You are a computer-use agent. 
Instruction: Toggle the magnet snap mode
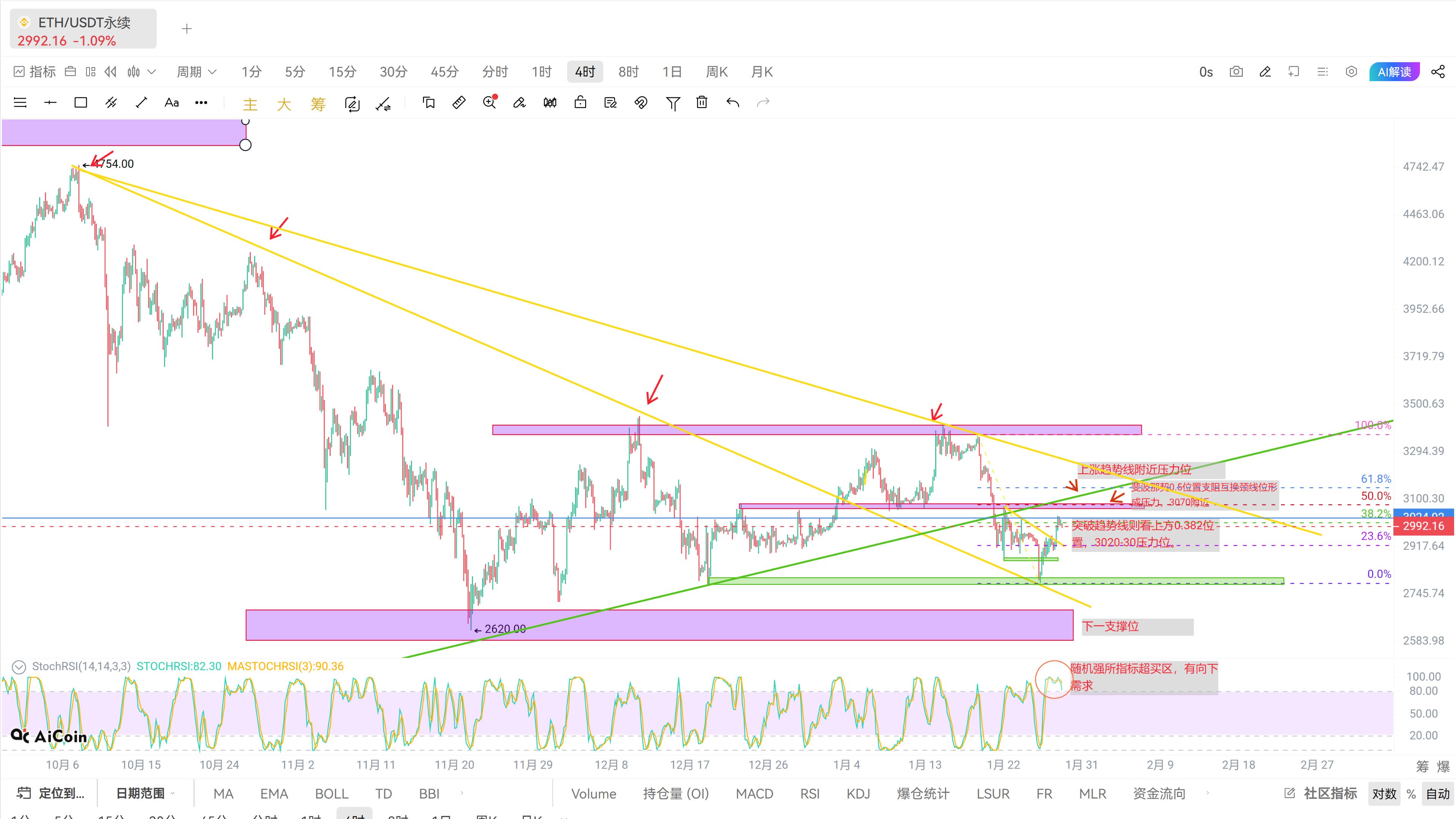tap(640, 102)
